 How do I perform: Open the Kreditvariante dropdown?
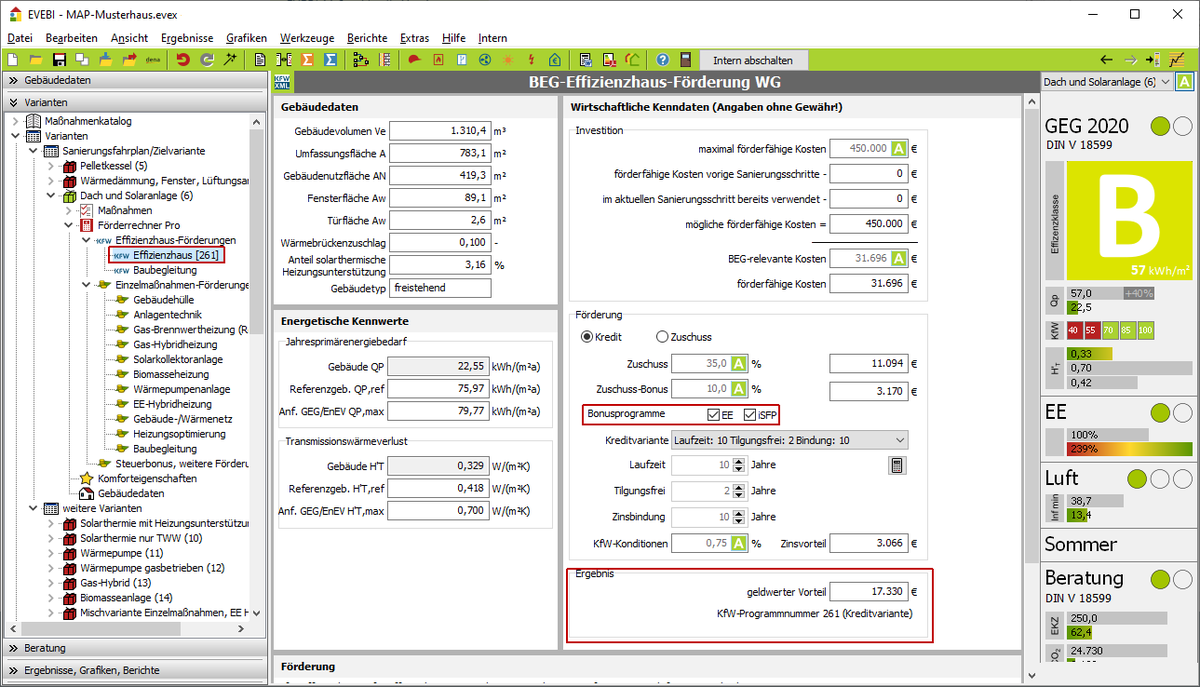[789, 440]
